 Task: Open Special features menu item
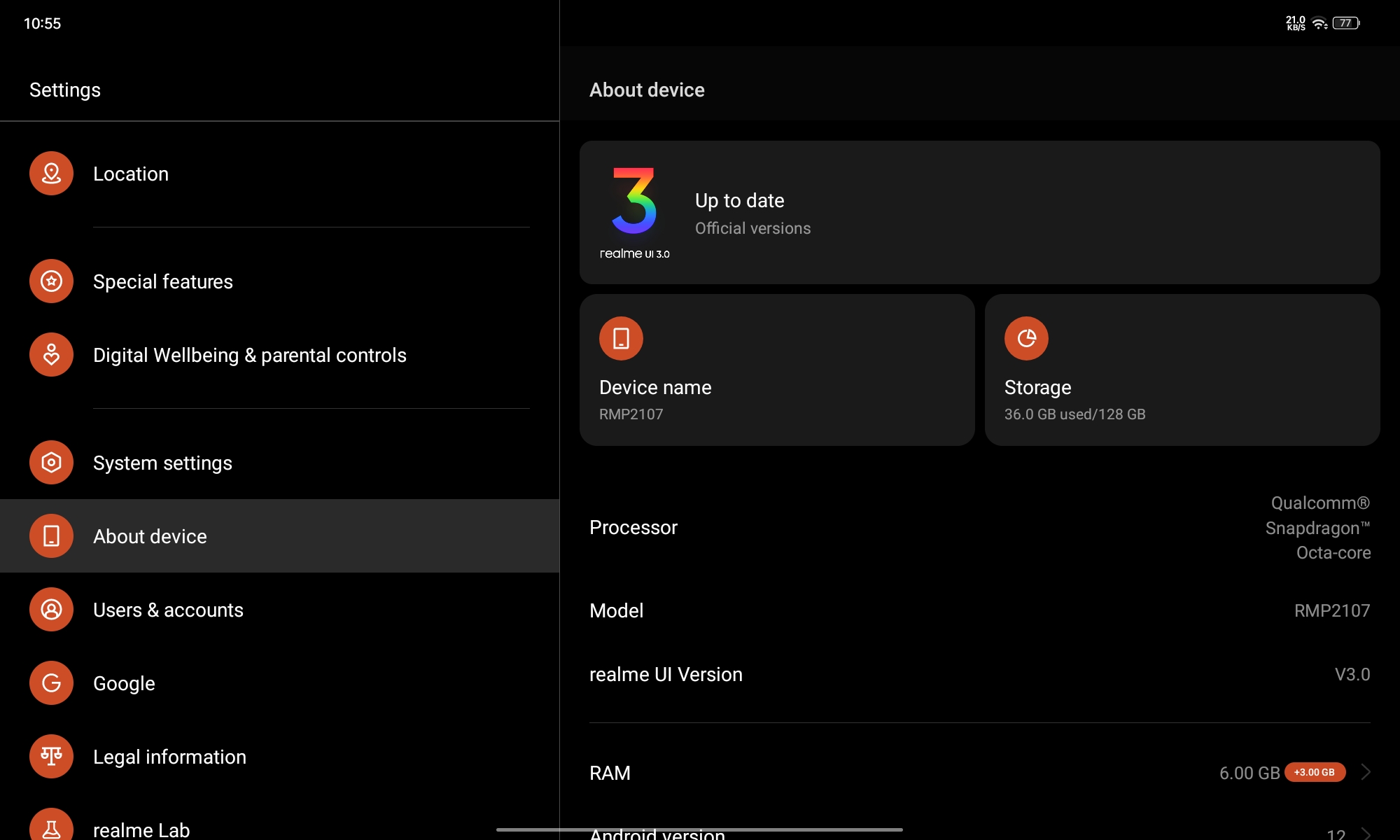280,281
